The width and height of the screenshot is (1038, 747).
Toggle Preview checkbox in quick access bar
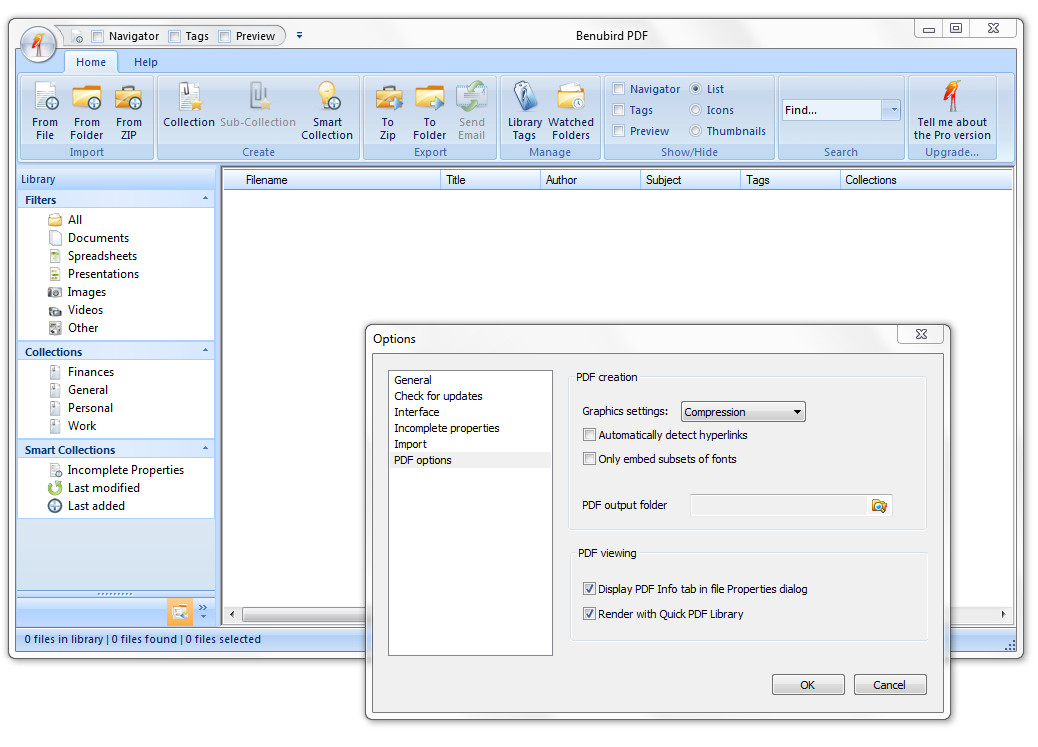pyautogui.click(x=224, y=36)
